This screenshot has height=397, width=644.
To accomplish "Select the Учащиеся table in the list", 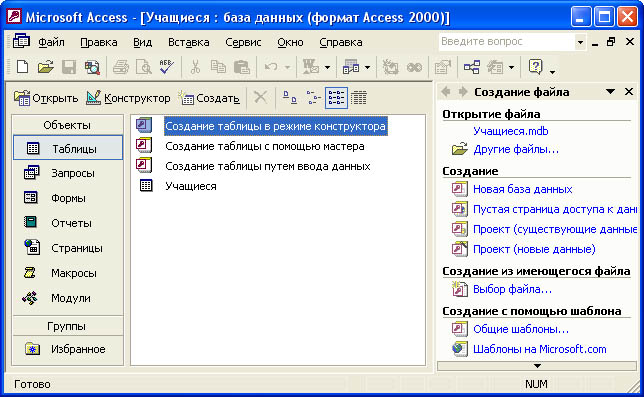I will tap(191, 186).
